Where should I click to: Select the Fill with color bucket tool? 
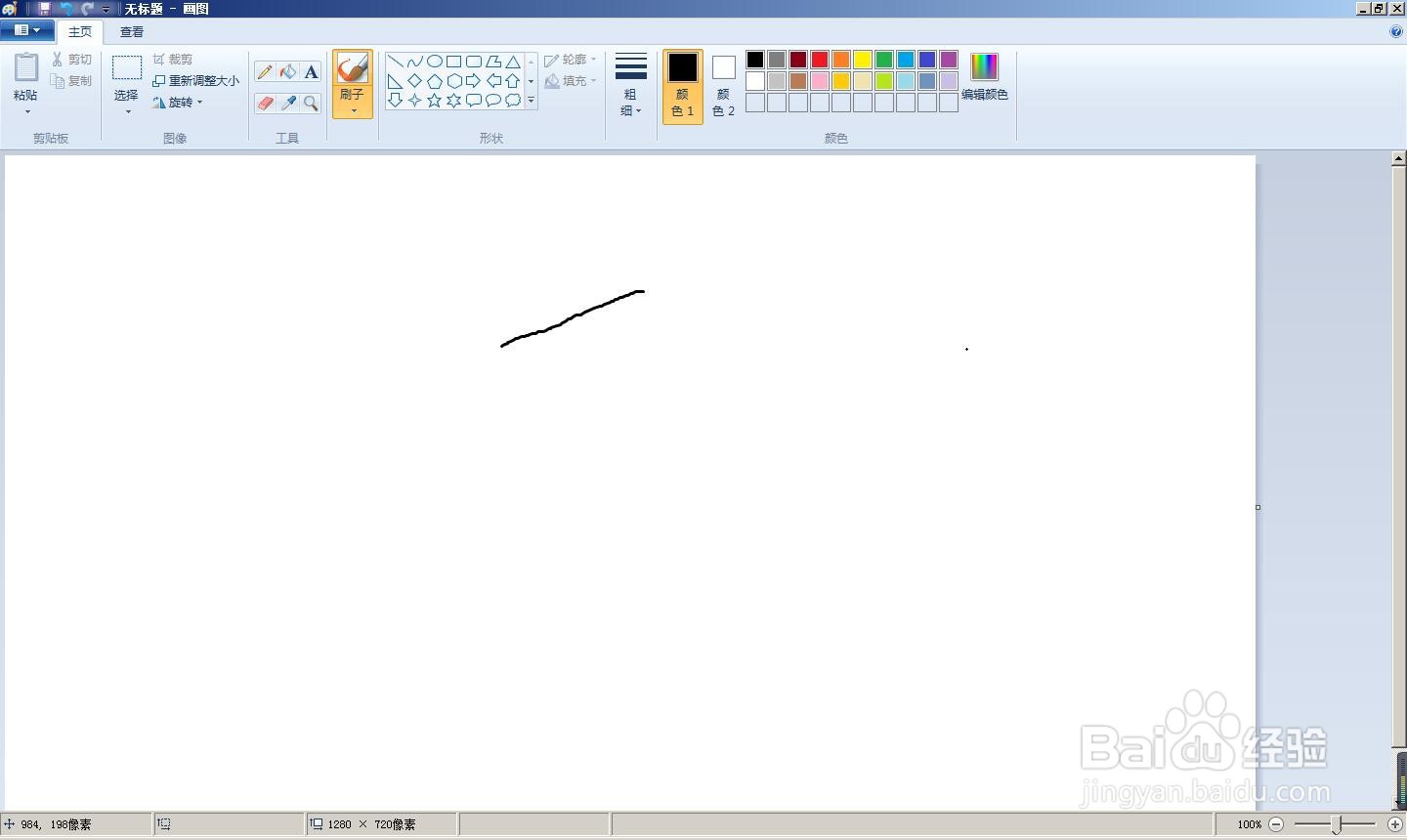coord(288,72)
